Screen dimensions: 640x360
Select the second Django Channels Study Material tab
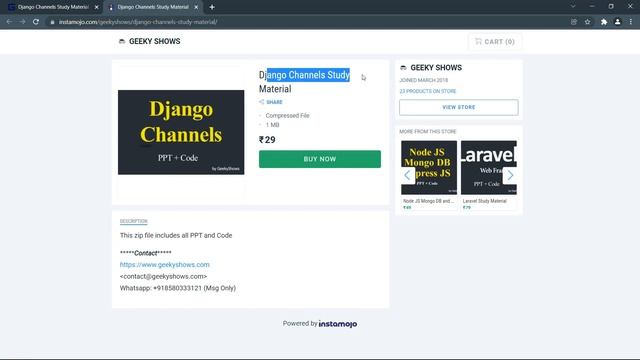[x=153, y=7]
